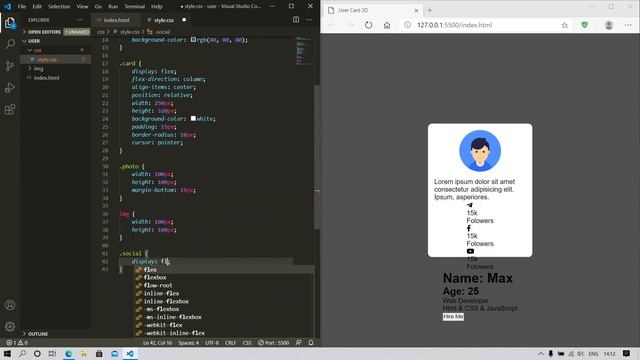
Task: Open index.html in the explorer tree
Action: tap(55, 78)
